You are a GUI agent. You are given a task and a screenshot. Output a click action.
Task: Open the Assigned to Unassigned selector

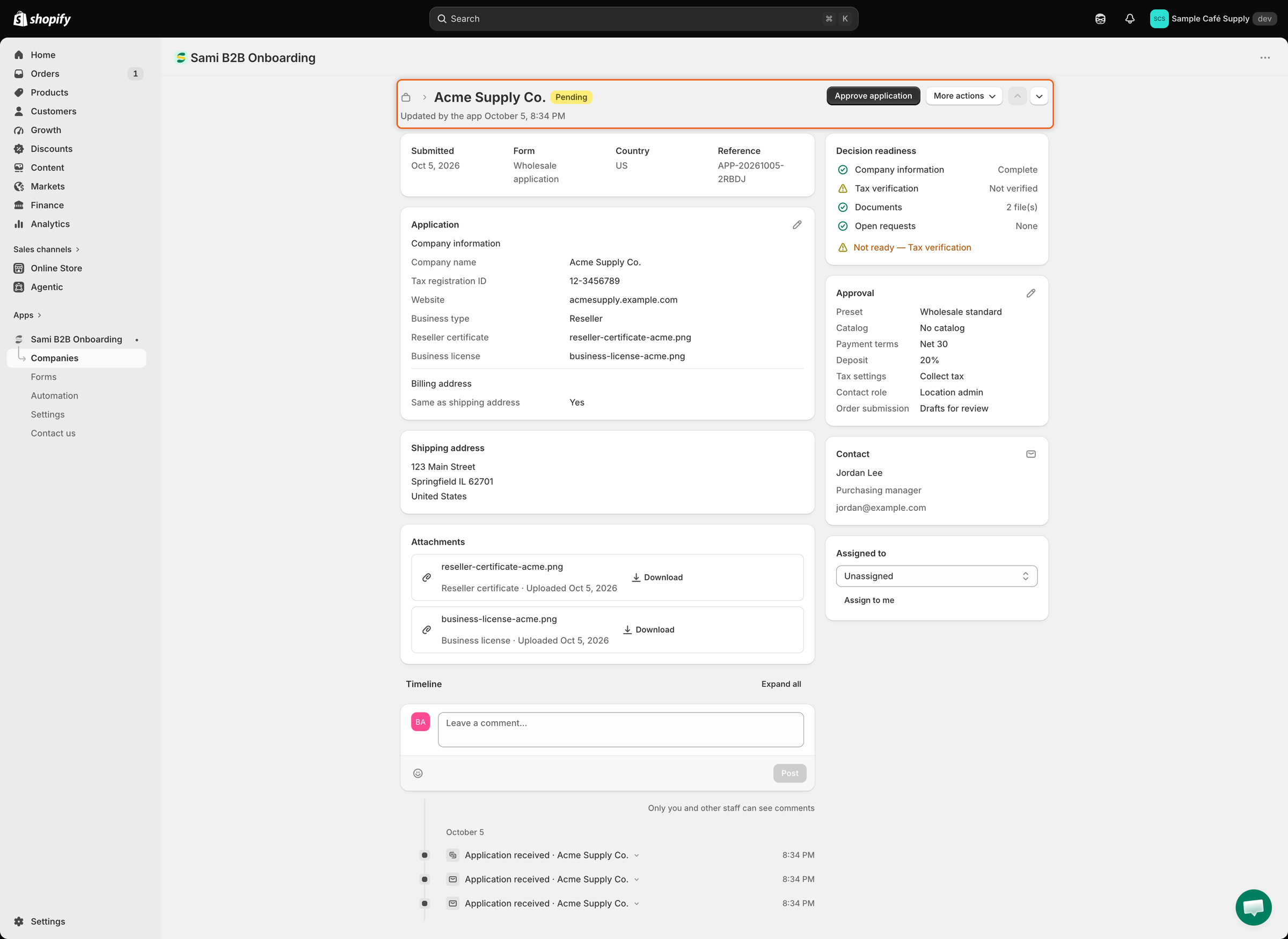(936, 576)
